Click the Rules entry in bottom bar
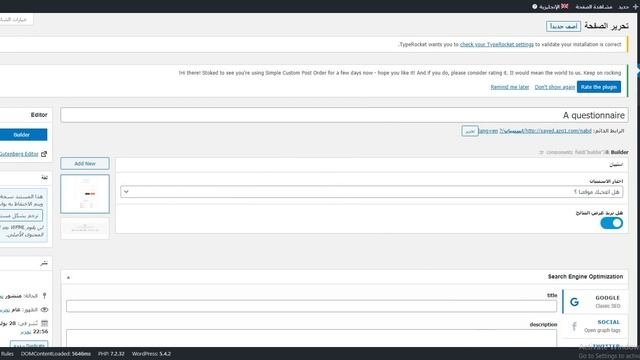 click(7, 354)
